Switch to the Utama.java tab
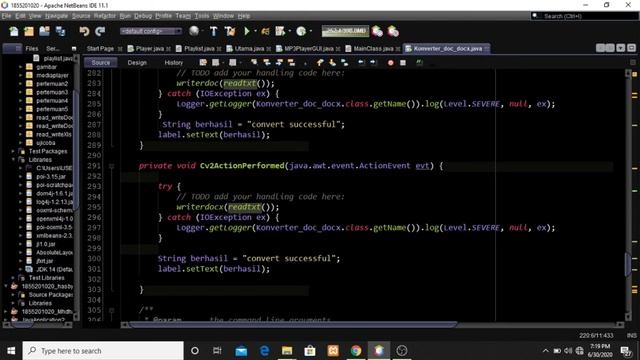This screenshot has height=360, width=640. click(249, 49)
